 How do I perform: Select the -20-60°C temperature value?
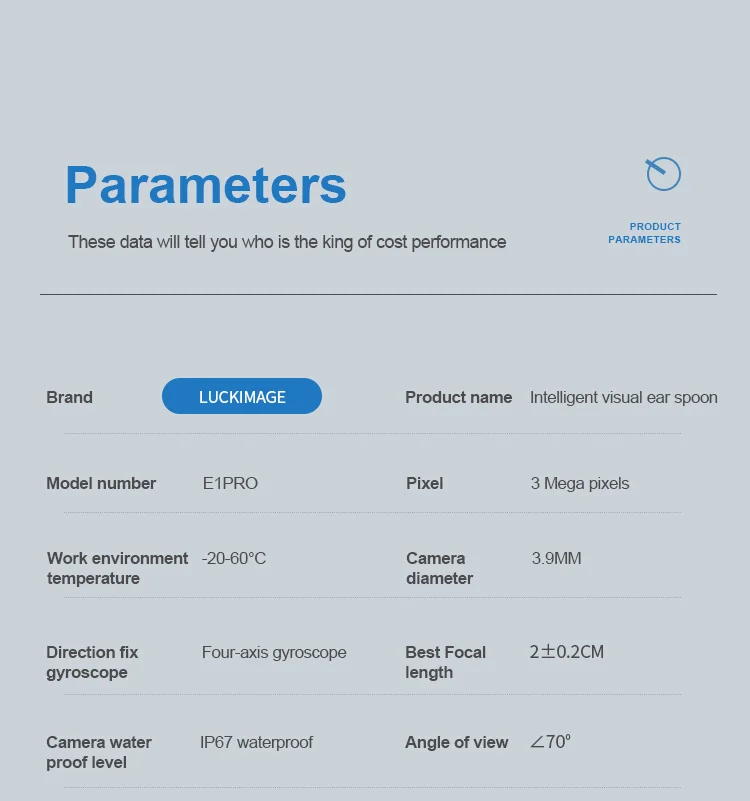point(234,558)
